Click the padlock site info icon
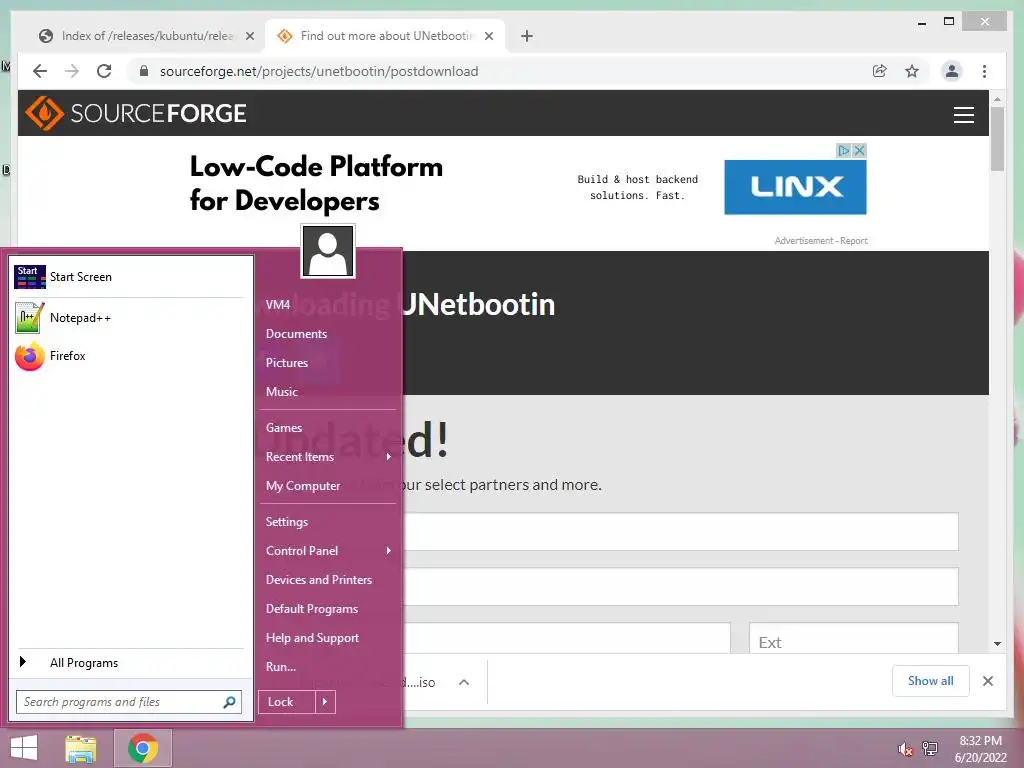Image resolution: width=1024 pixels, height=768 pixels. pos(144,71)
